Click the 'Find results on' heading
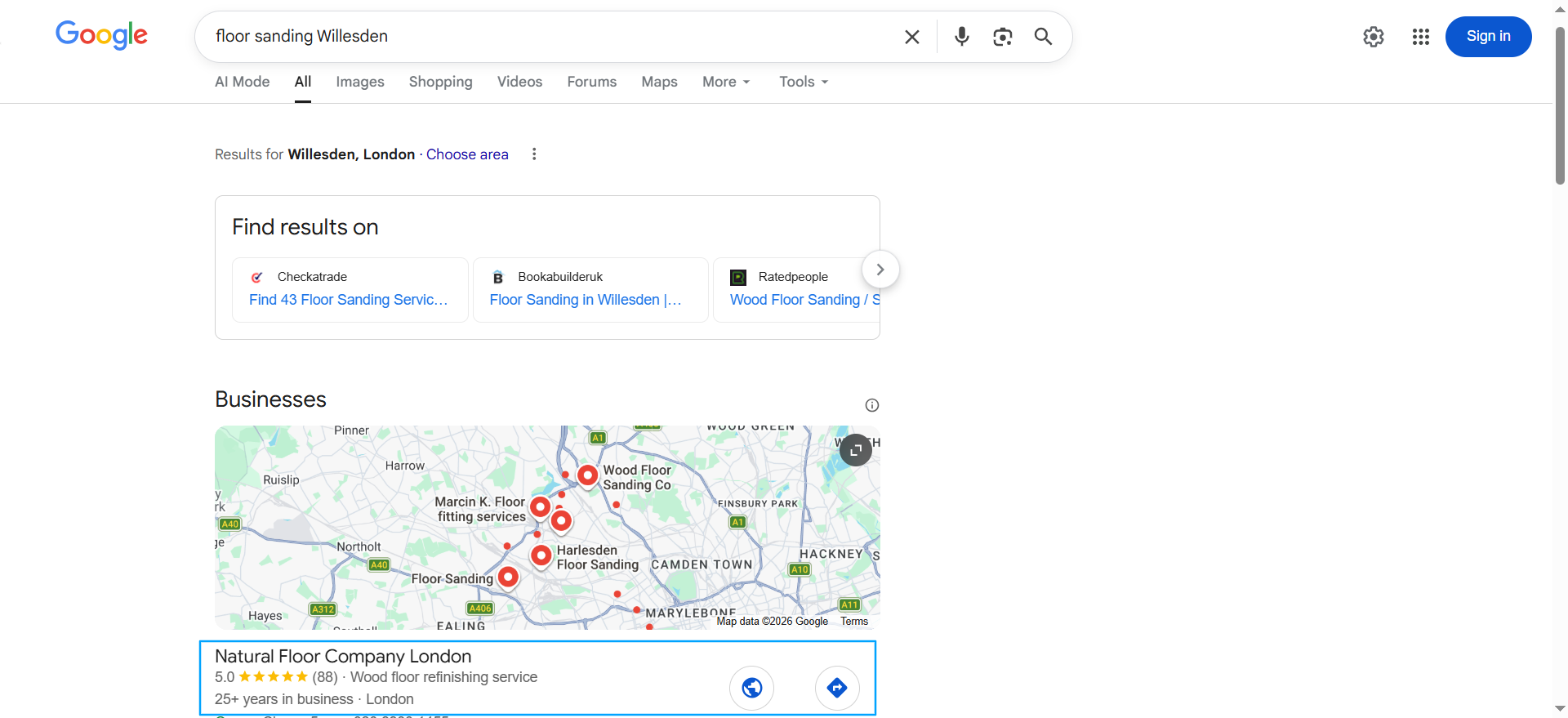 tap(305, 227)
